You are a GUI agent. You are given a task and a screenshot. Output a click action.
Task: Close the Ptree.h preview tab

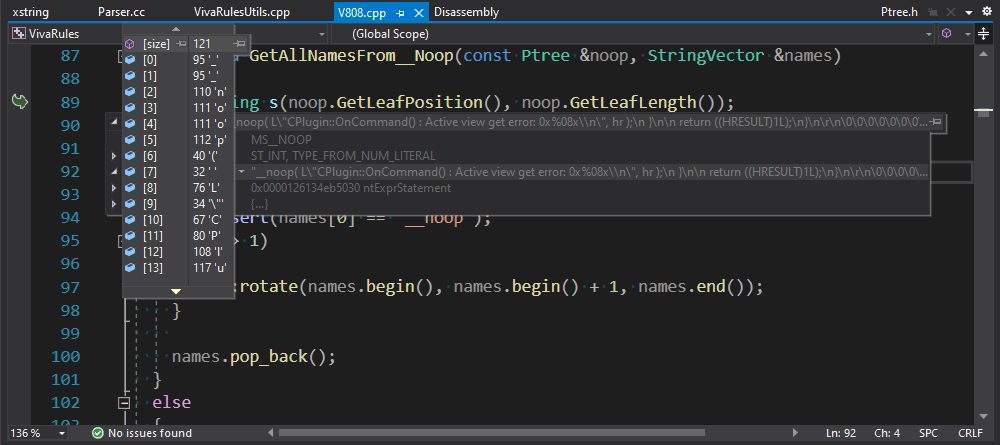coord(951,13)
